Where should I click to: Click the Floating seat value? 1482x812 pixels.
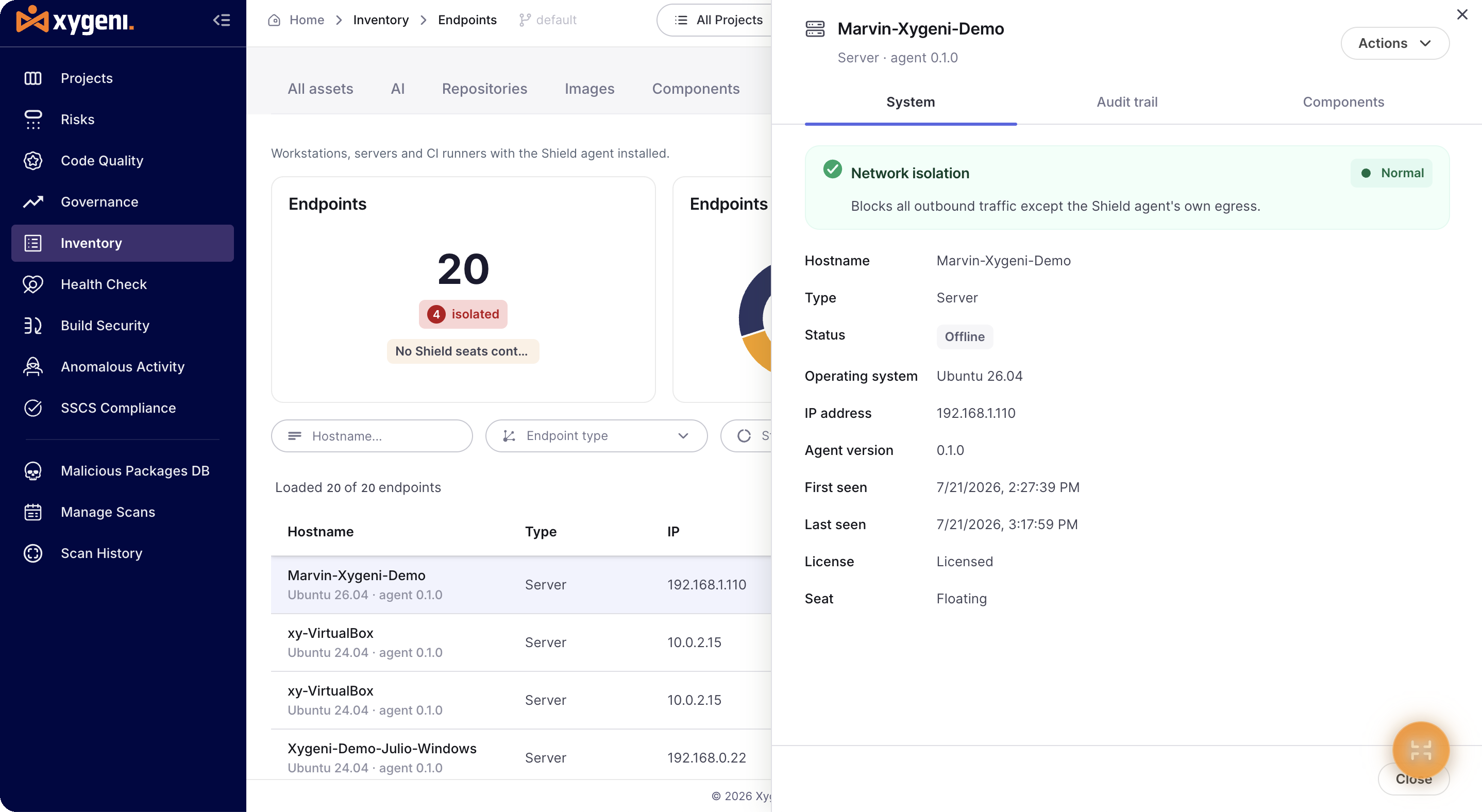click(962, 599)
